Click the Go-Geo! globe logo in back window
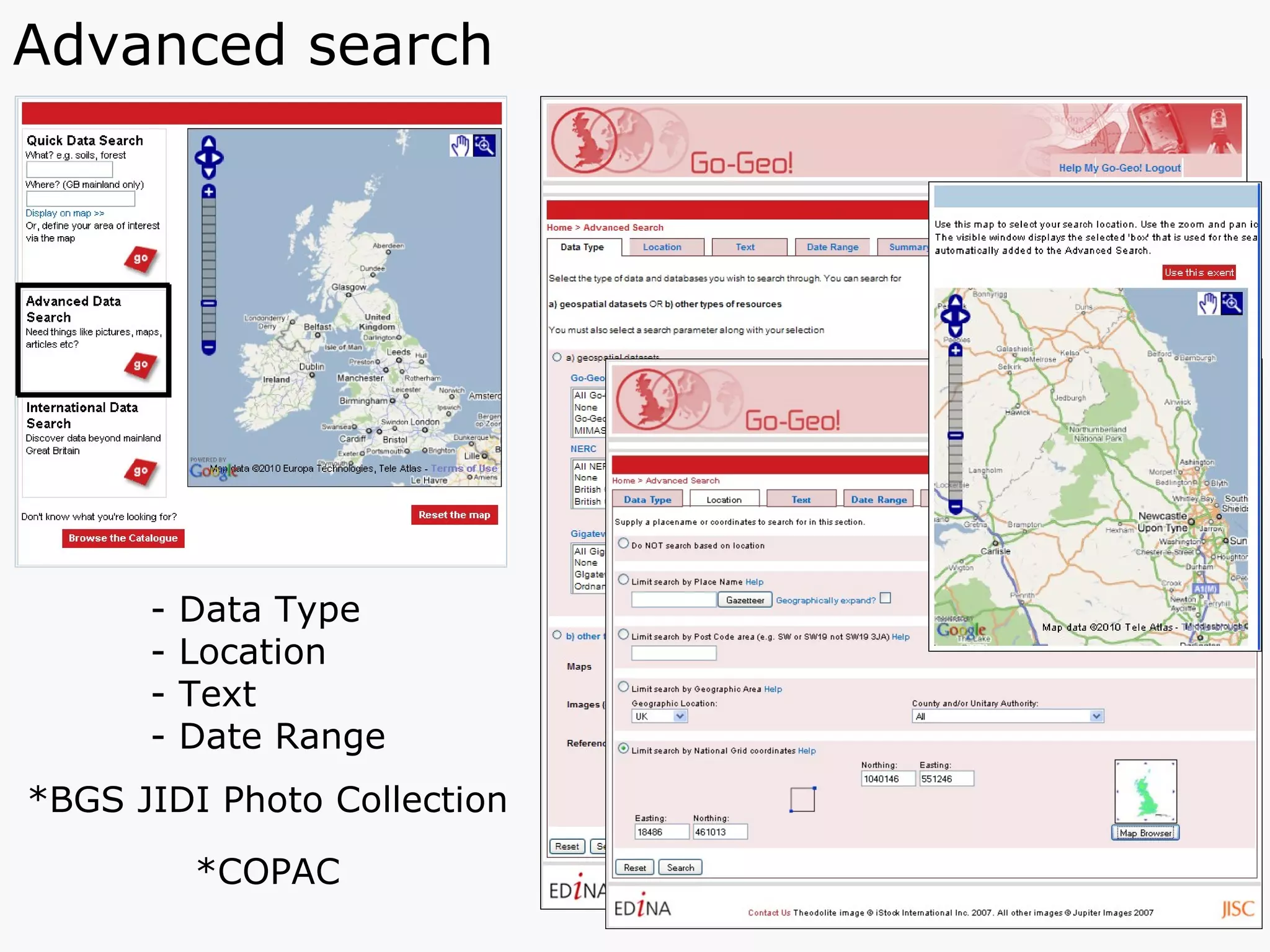Image resolution: width=1270 pixels, height=952 pixels. [x=620, y=141]
